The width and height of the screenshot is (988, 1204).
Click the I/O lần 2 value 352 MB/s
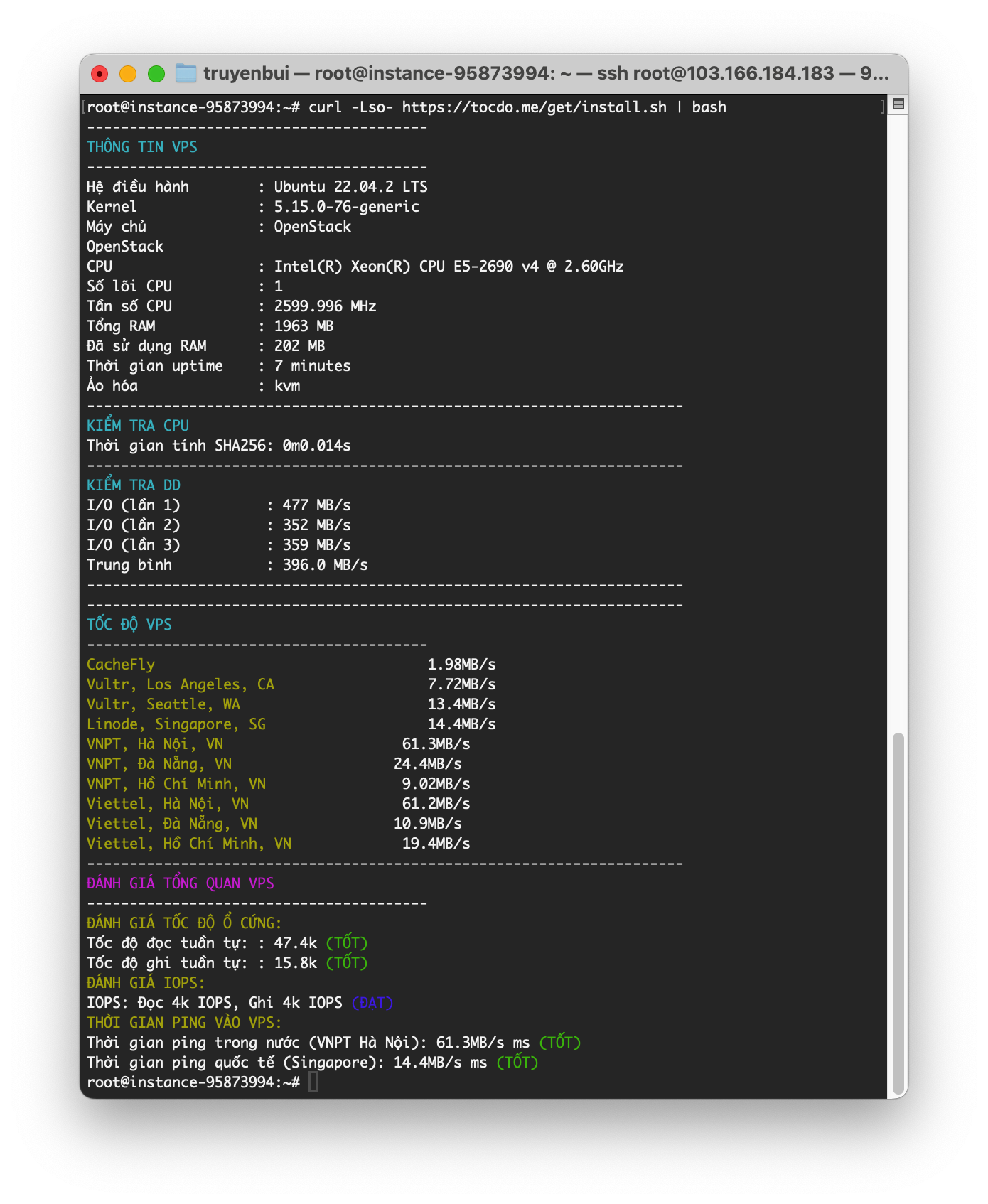[x=317, y=525]
